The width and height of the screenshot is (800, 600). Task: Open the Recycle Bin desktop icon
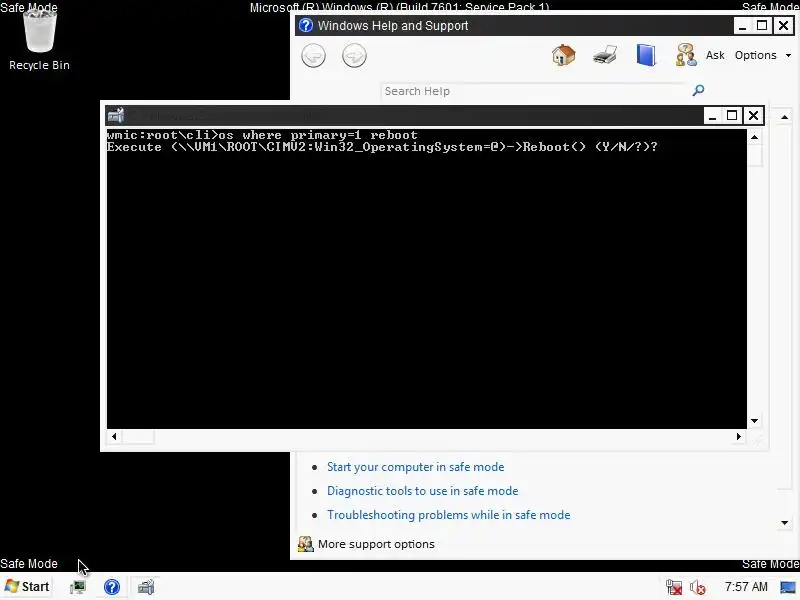[x=39, y=41]
